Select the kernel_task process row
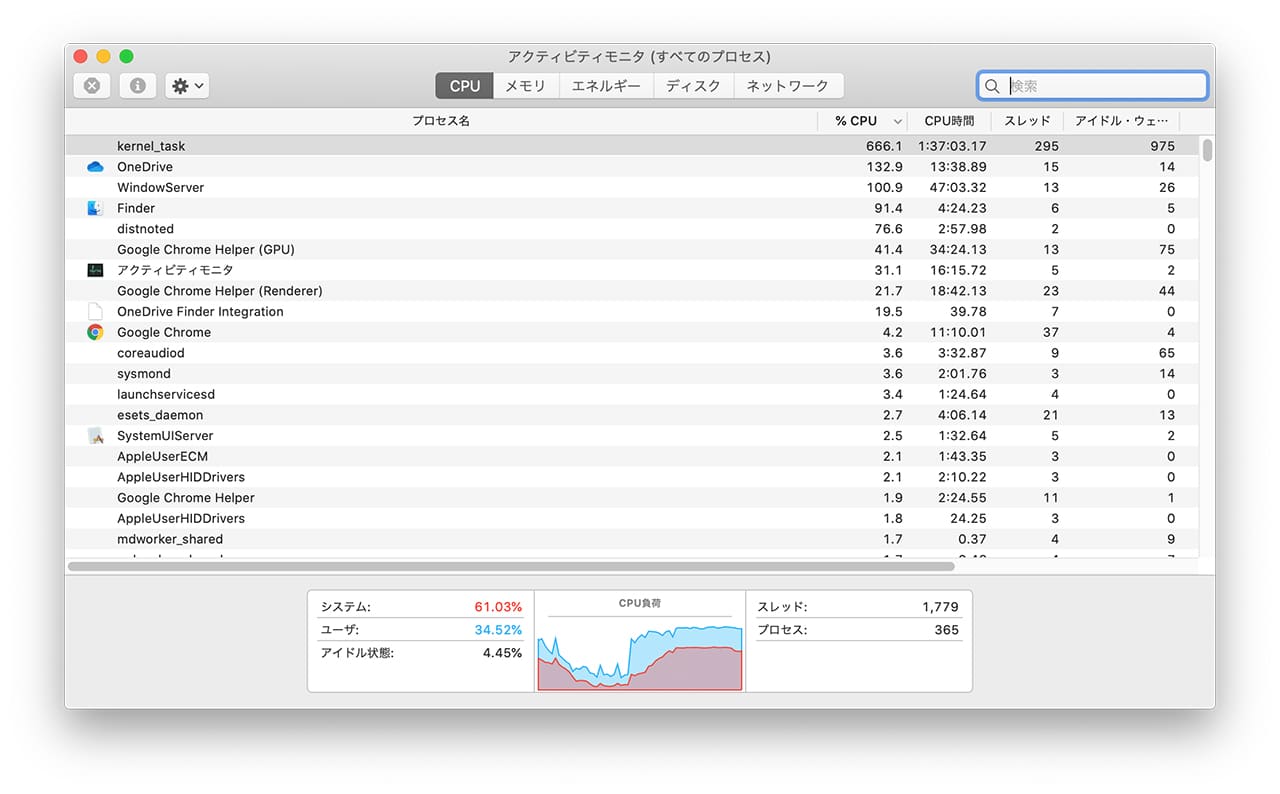The width and height of the screenshot is (1280, 794). 632,146
